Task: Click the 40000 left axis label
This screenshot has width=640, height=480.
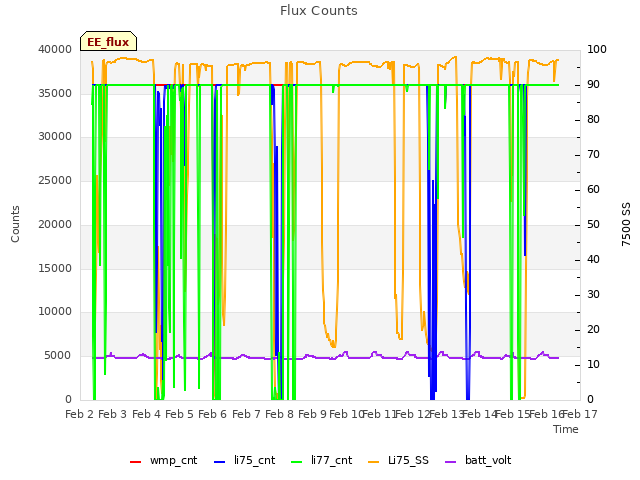Action: [x=55, y=49]
